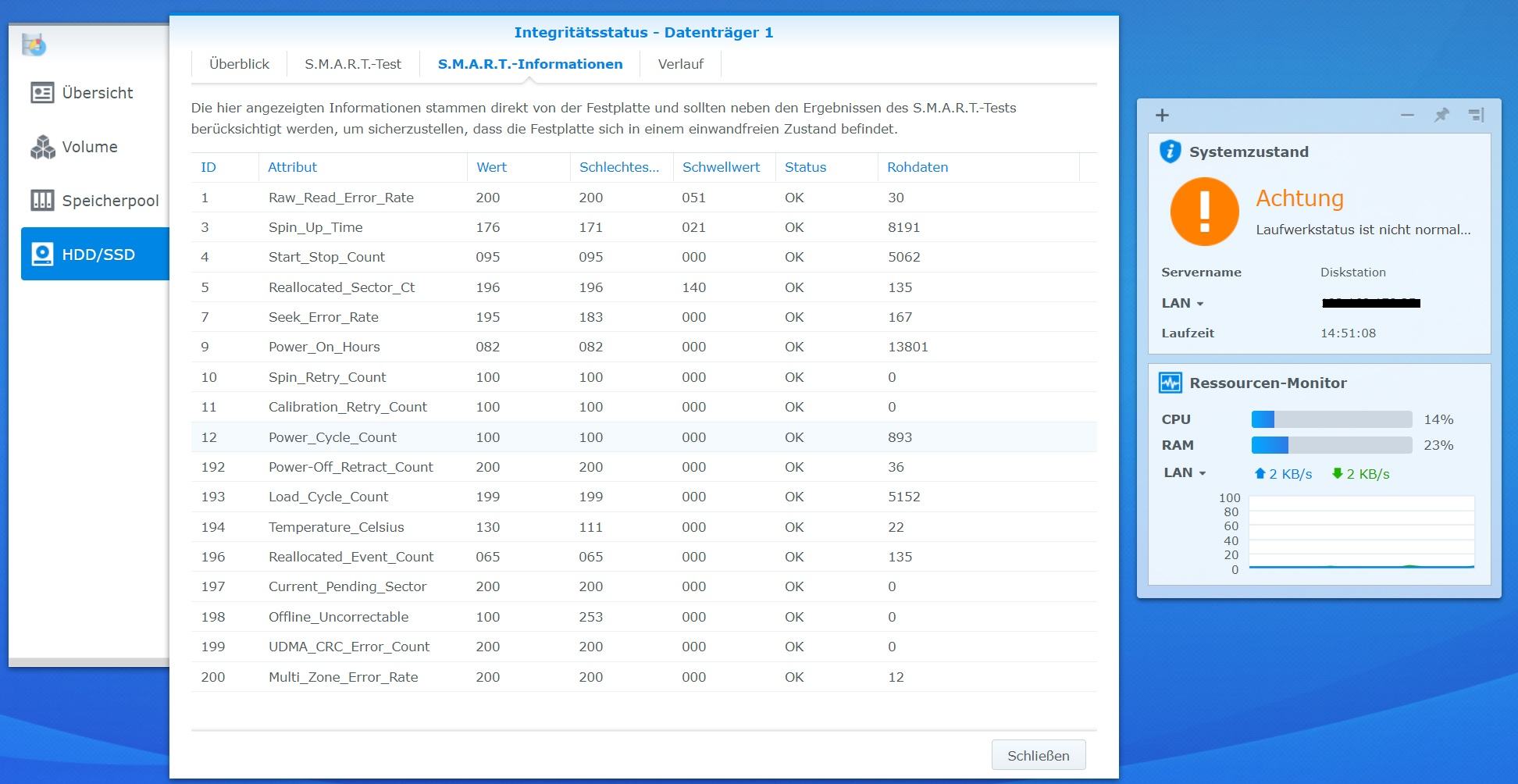Select the Offline_Uncorrectable row

tap(643, 617)
